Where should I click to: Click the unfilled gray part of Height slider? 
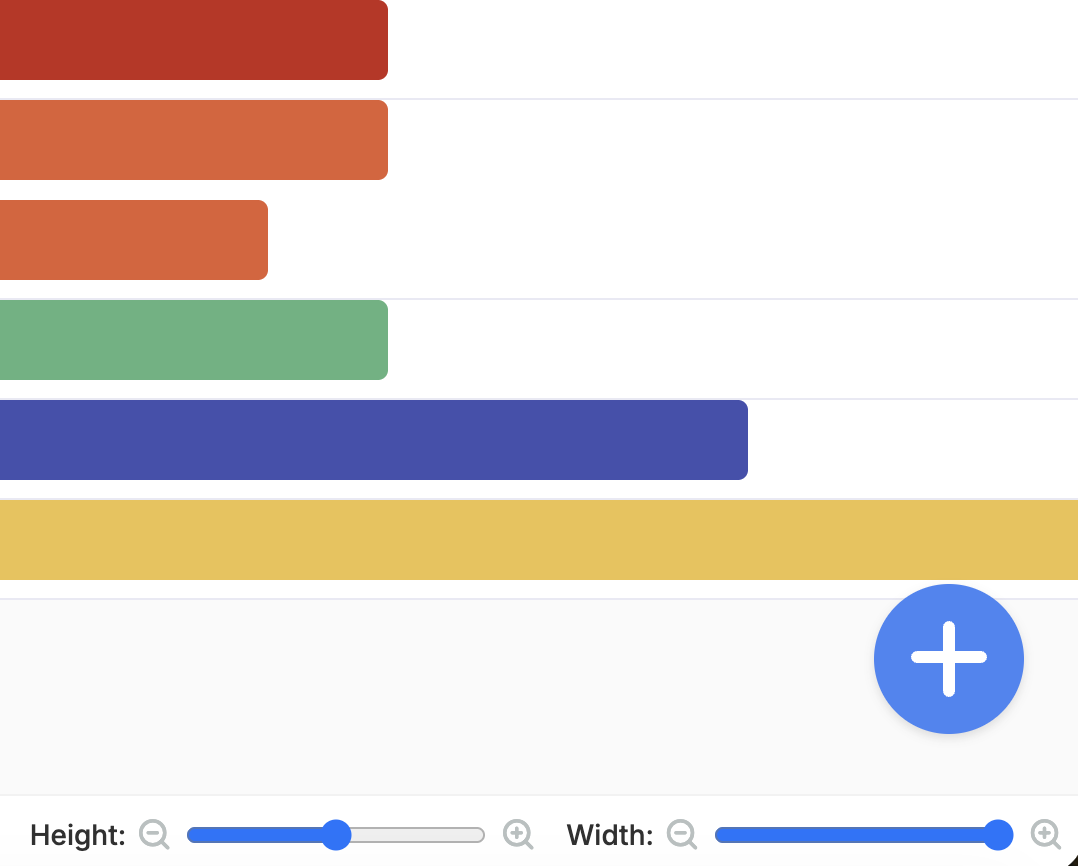click(x=418, y=835)
